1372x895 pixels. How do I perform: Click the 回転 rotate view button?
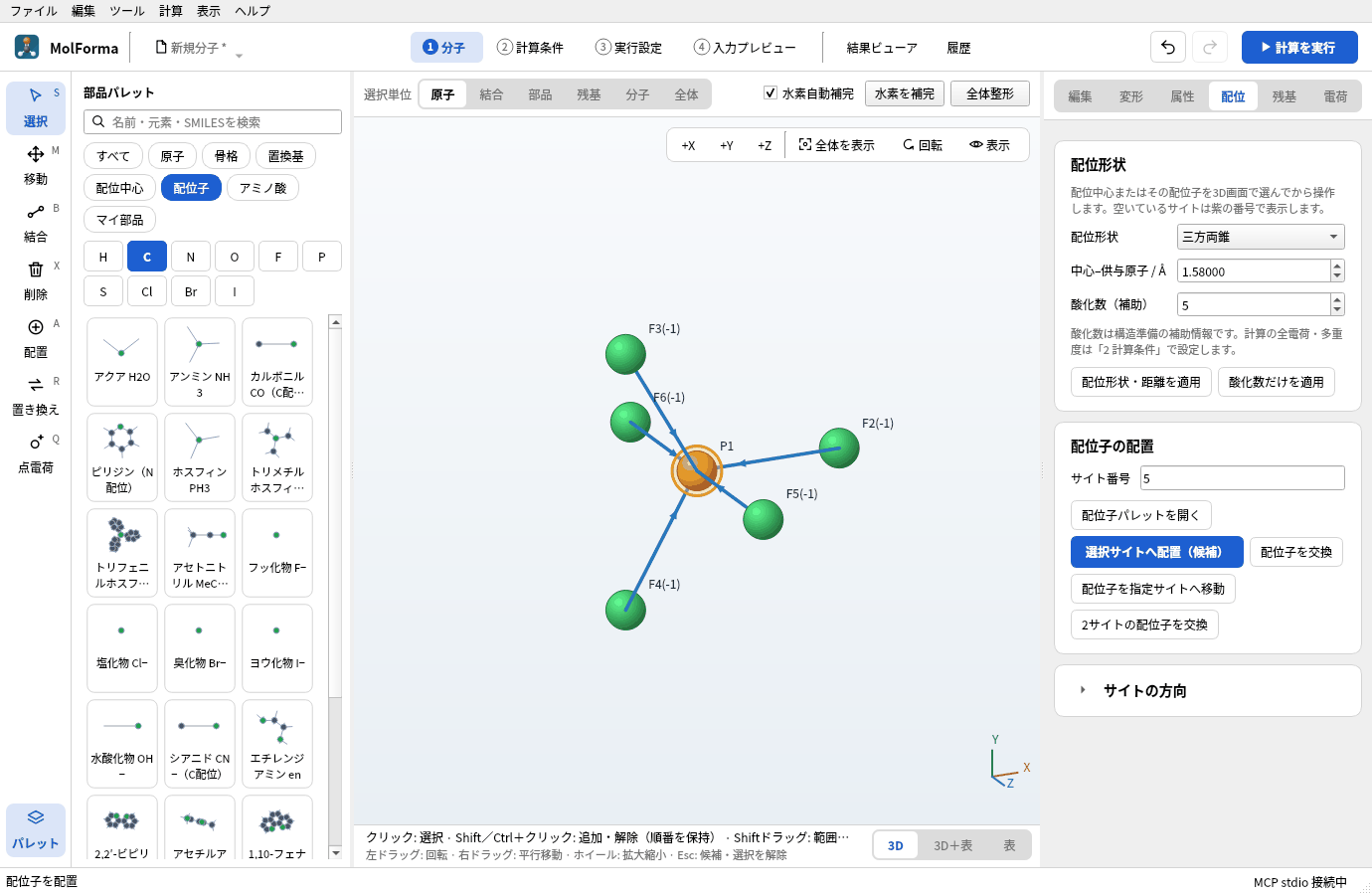923,145
